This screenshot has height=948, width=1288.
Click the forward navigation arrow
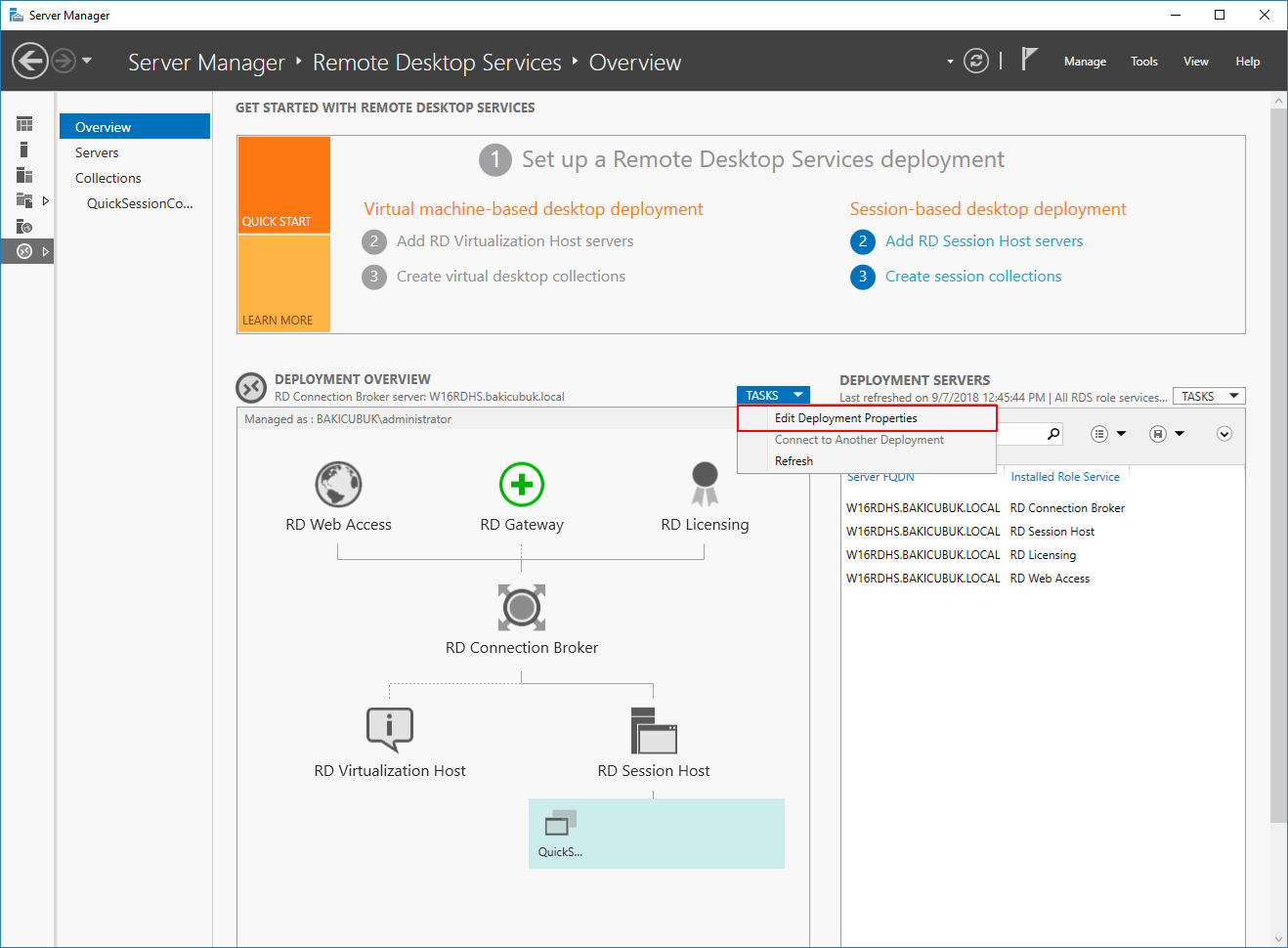coord(64,61)
